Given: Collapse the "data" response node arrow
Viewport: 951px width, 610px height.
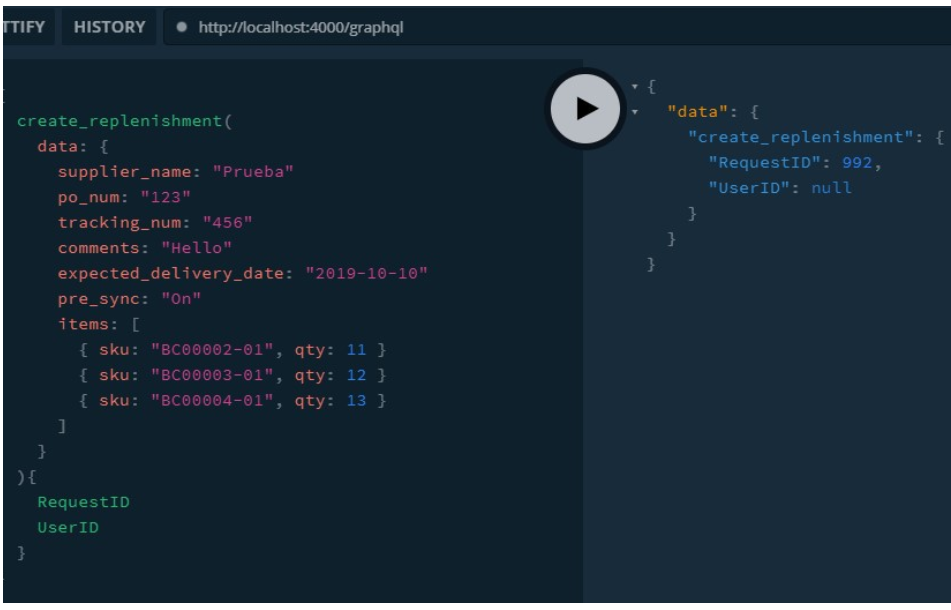Looking at the screenshot, I should [x=634, y=112].
